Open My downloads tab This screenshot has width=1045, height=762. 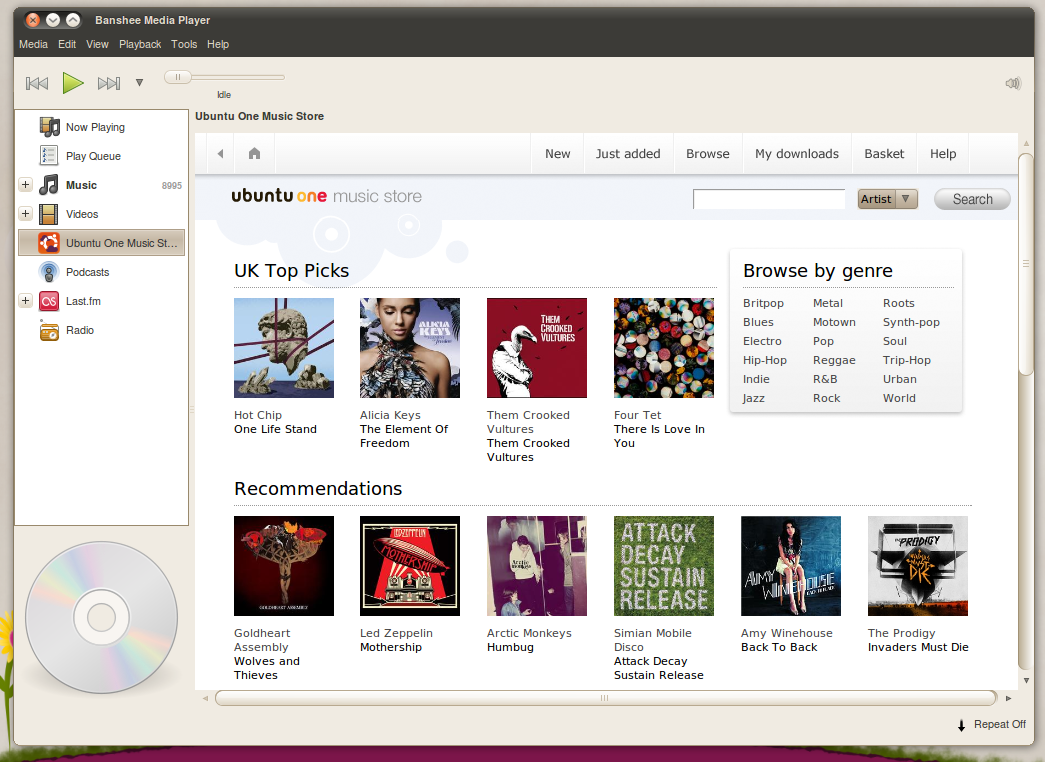(797, 153)
